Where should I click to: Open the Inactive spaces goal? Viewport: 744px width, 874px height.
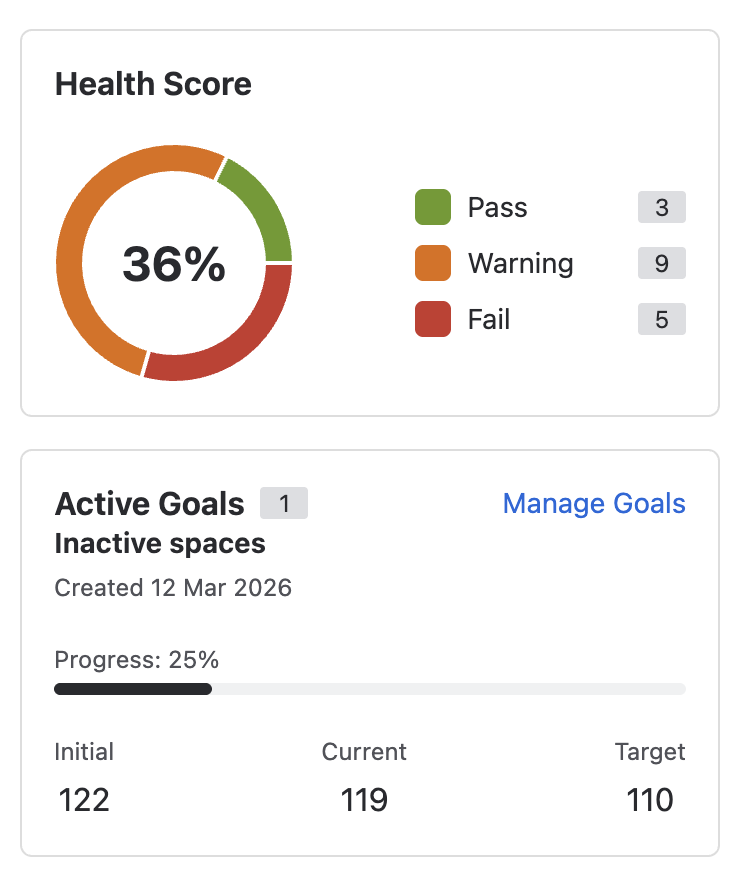click(160, 544)
